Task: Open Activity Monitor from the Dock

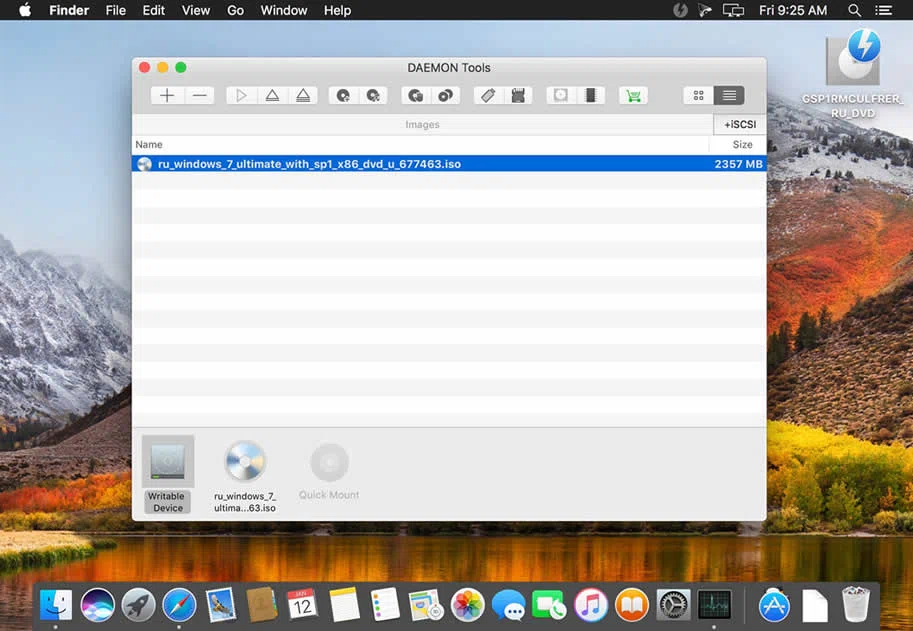Action: tap(714, 605)
